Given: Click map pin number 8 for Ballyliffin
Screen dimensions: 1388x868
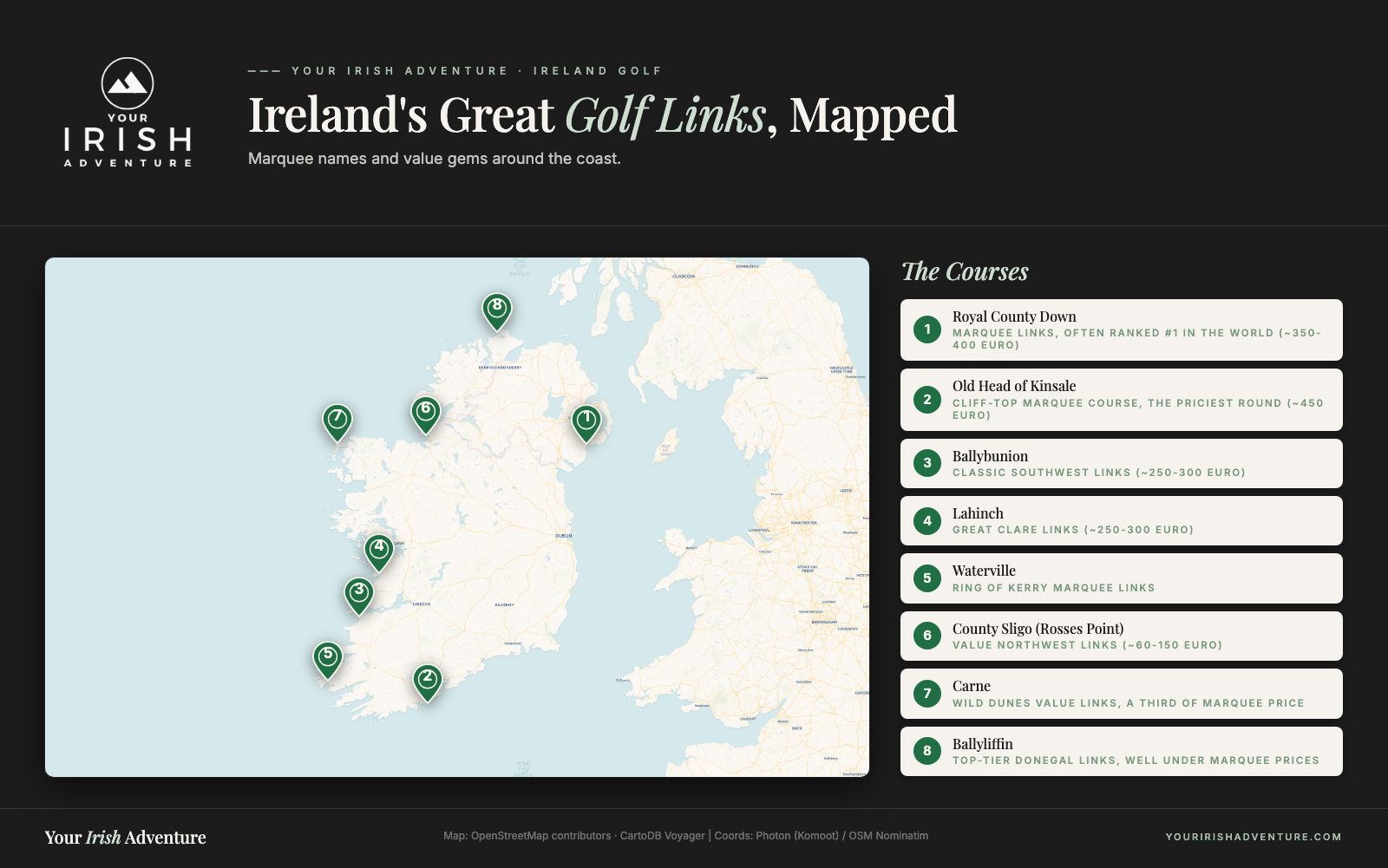Looking at the screenshot, I should pos(497,311).
